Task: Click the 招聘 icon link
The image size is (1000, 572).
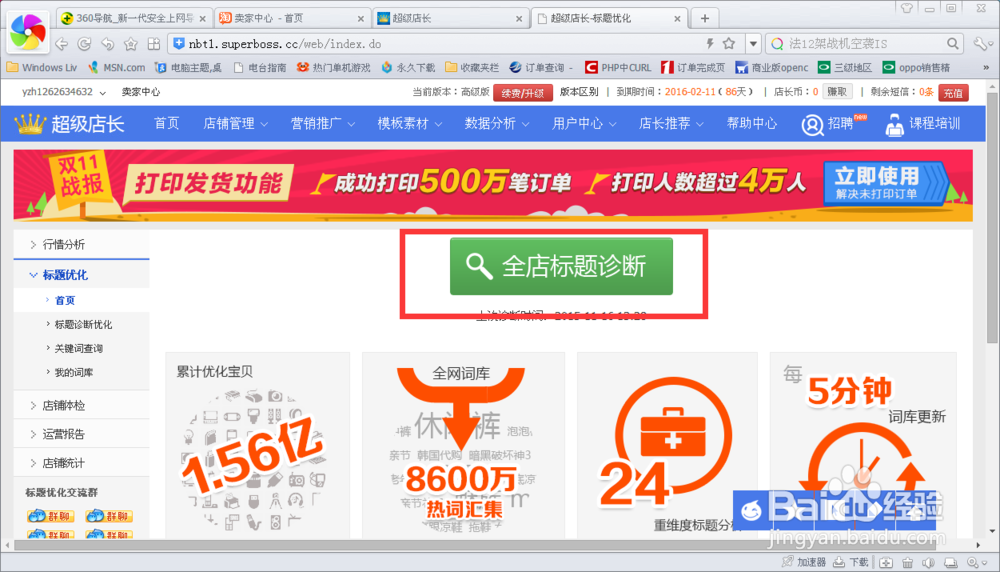Action: (834, 124)
